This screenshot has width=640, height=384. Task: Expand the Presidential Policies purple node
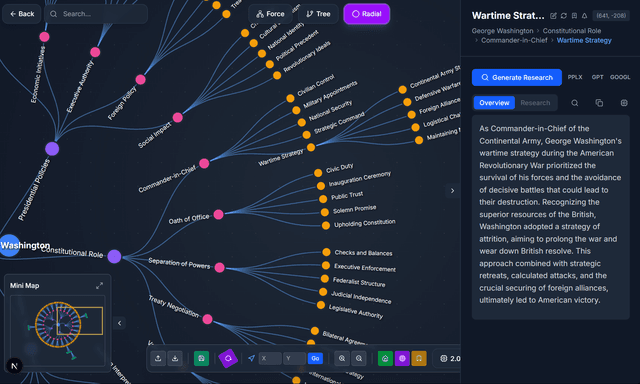coord(52,149)
